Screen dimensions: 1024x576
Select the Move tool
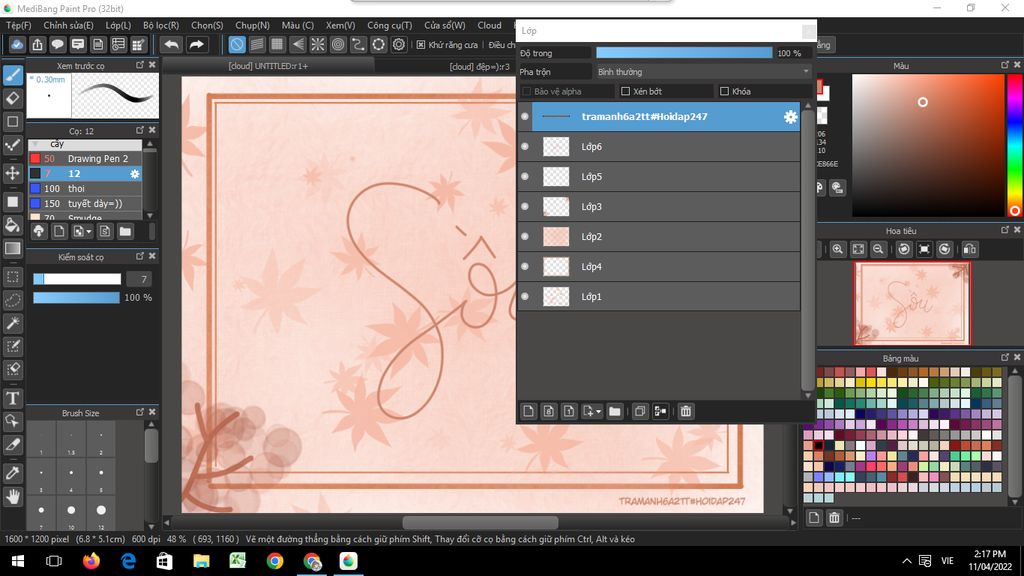click(x=12, y=173)
